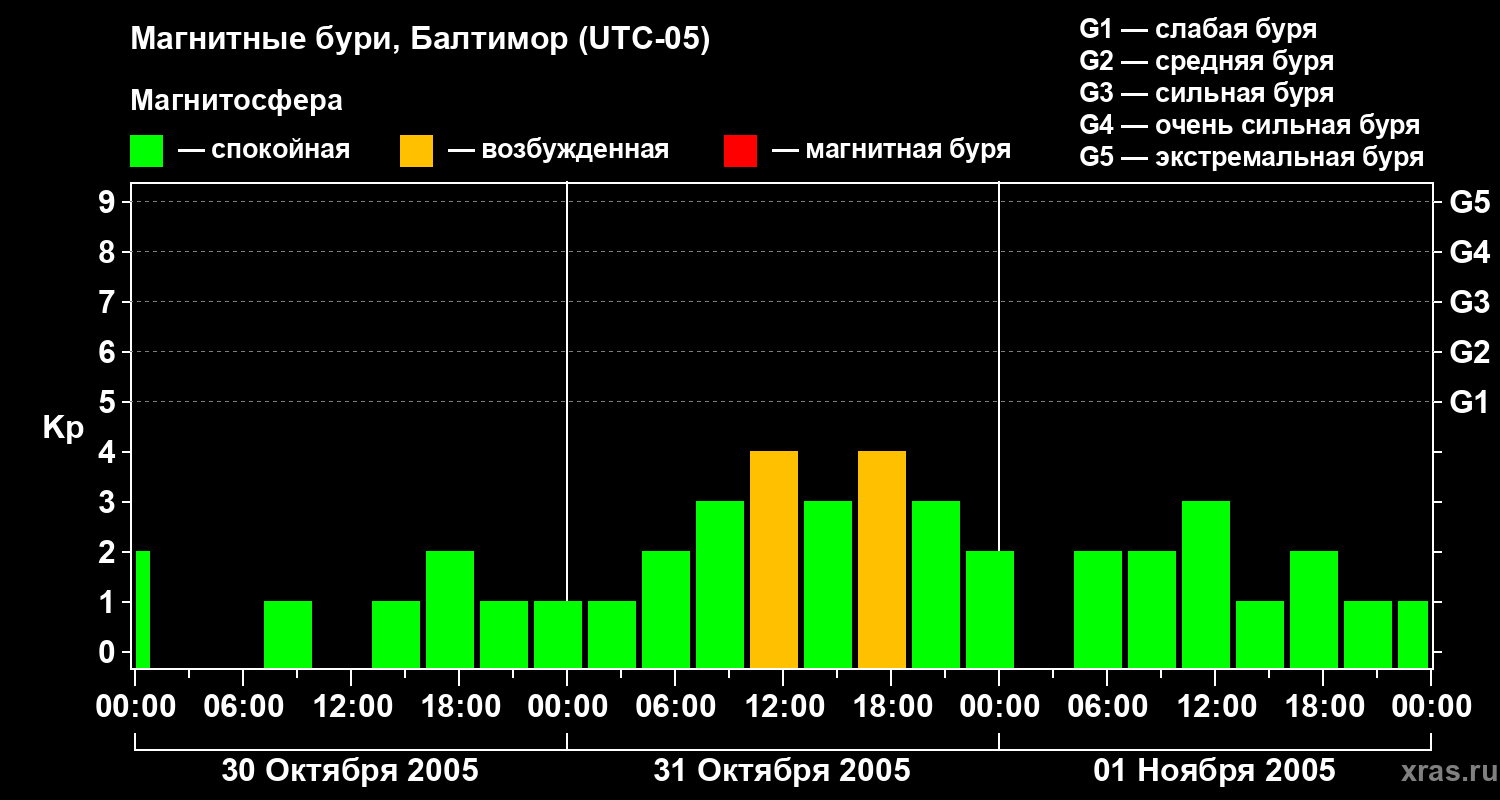Click the G5 tick label on the storm scale
This screenshot has width=1500, height=800.
(1469, 202)
